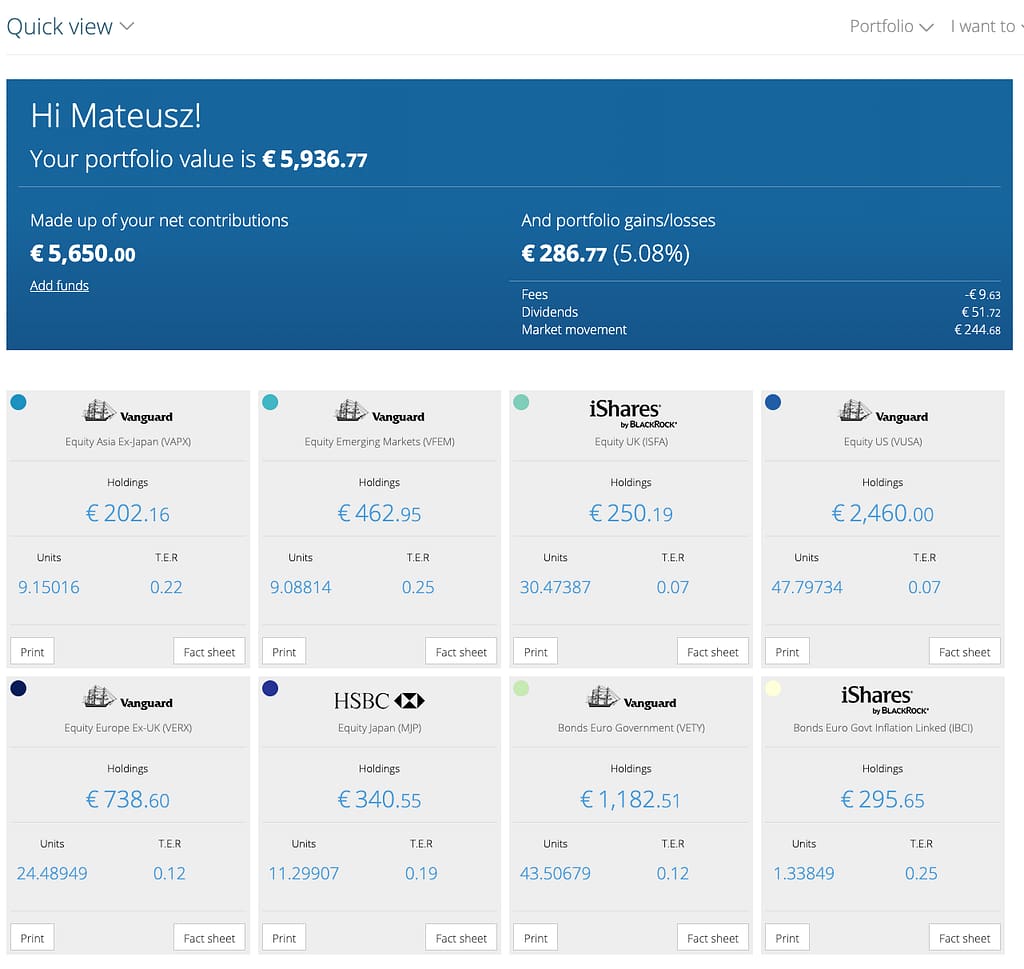
Task: Print the Equity Japan (MJP) card
Action: [x=283, y=938]
